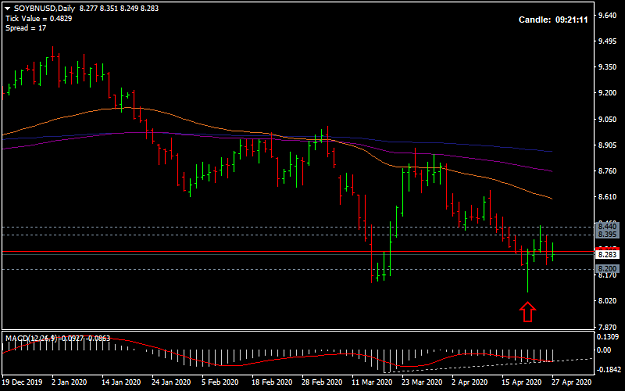Click the dropdown triangle beside SOYBNUSD,Daily
Image resolution: width=625 pixels, height=391 pixels.
click(7, 8)
